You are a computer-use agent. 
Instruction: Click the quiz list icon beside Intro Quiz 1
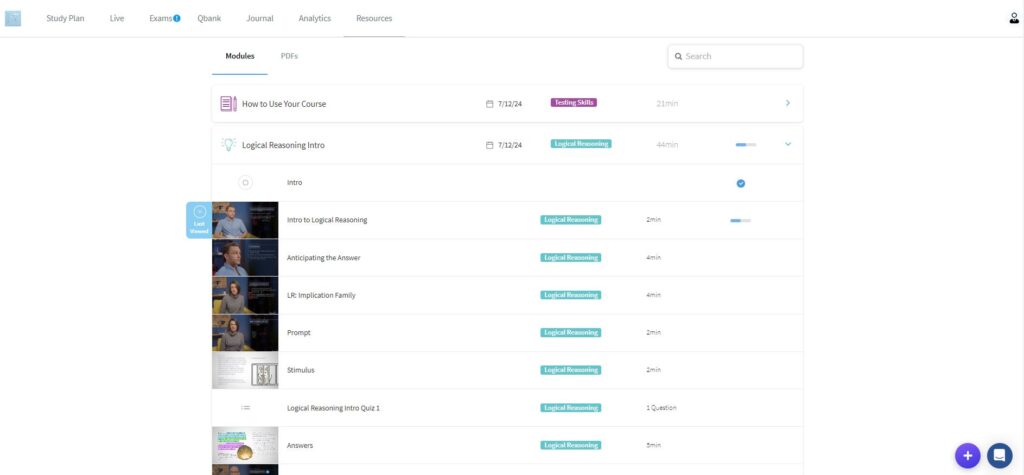point(246,408)
